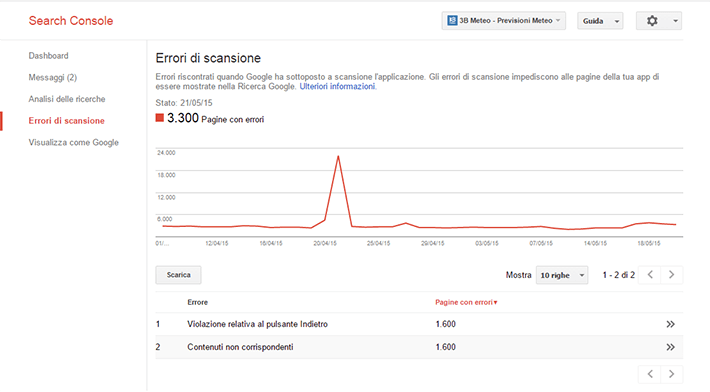Click the 1 - 2 di 2 pagination text

click(x=619, y=275)
